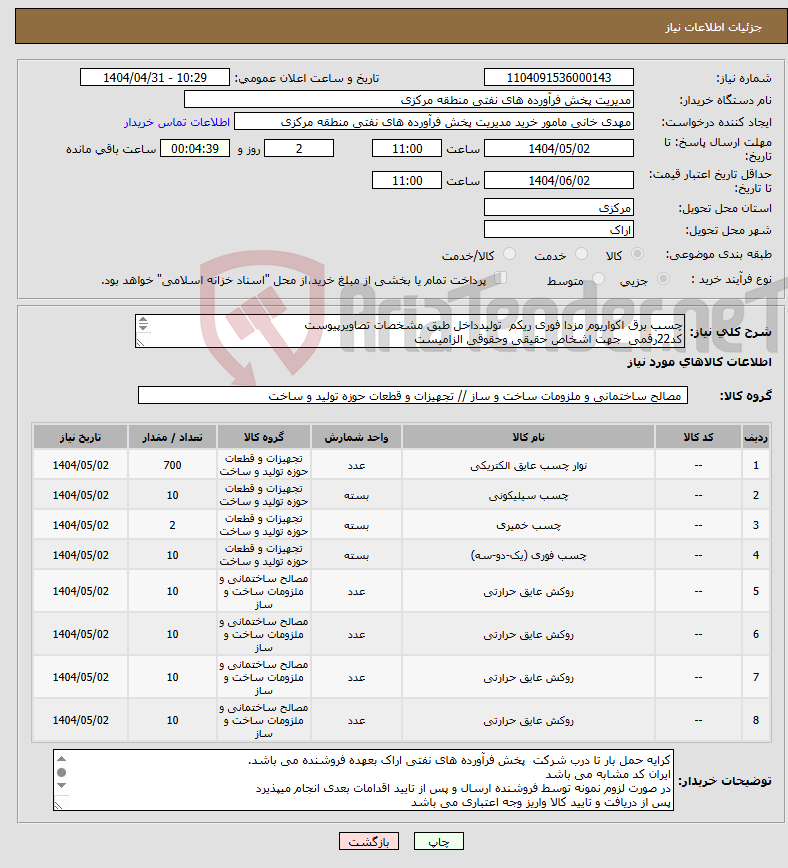Select the کالا radio button

click(x=637, y=254)
